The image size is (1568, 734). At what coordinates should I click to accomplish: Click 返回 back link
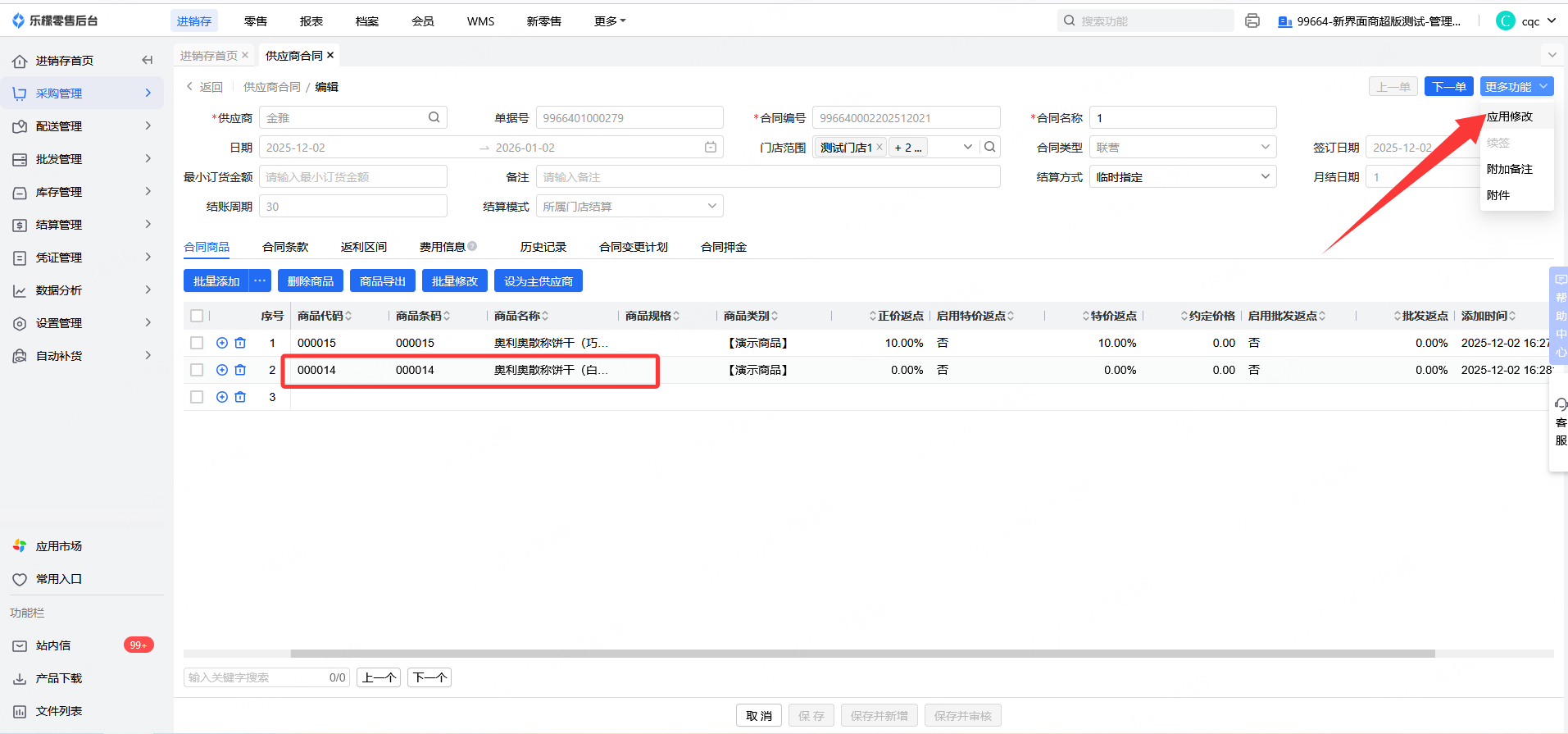click(204, 87)
